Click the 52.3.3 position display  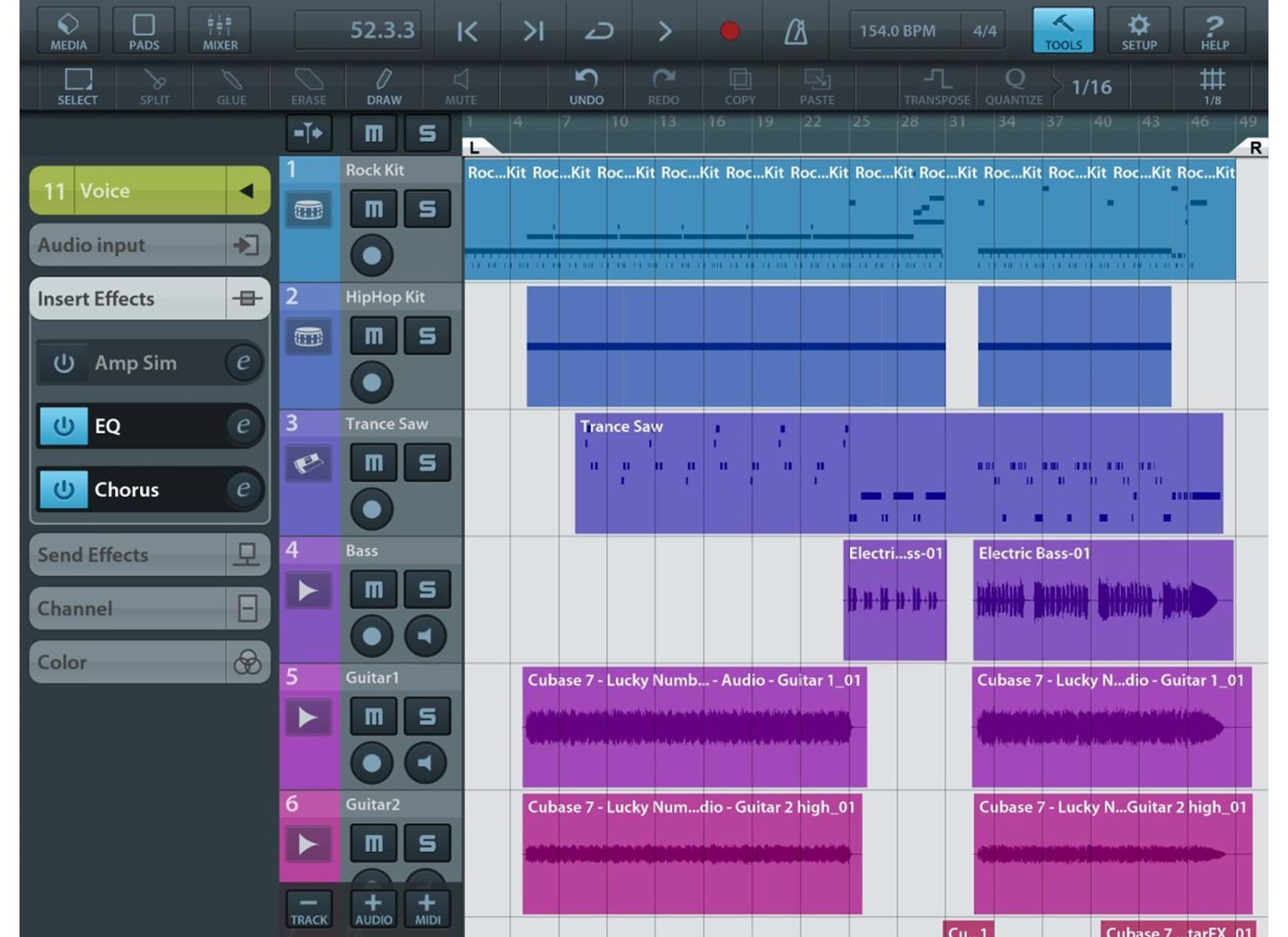click(358, 31)
